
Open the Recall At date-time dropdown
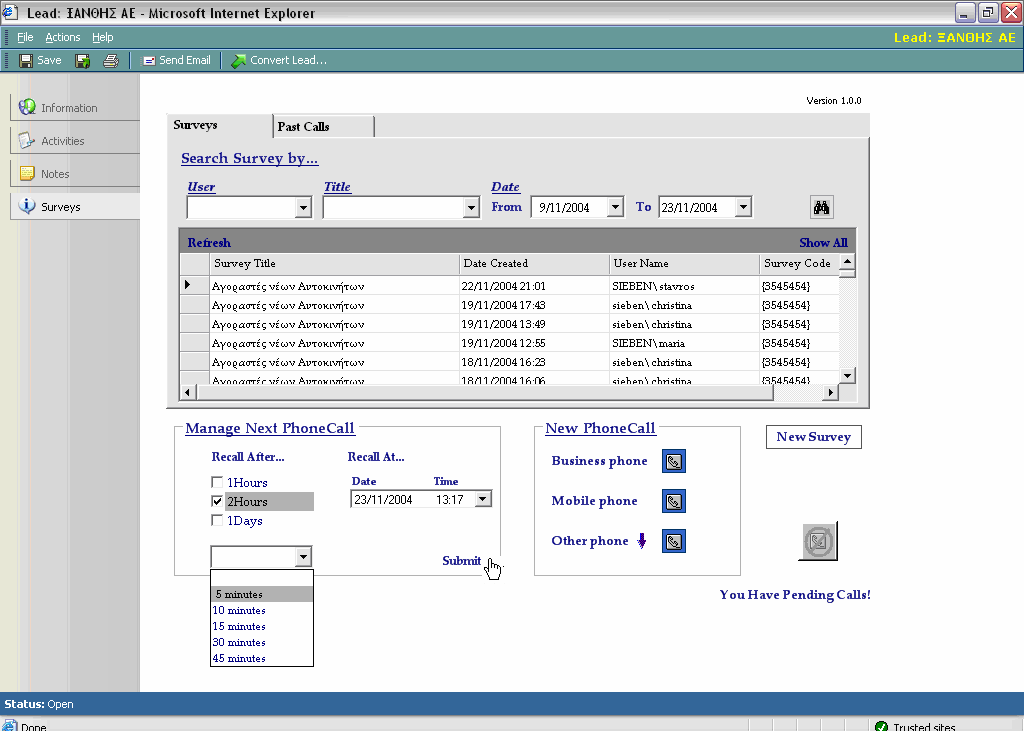pos(483,499)
